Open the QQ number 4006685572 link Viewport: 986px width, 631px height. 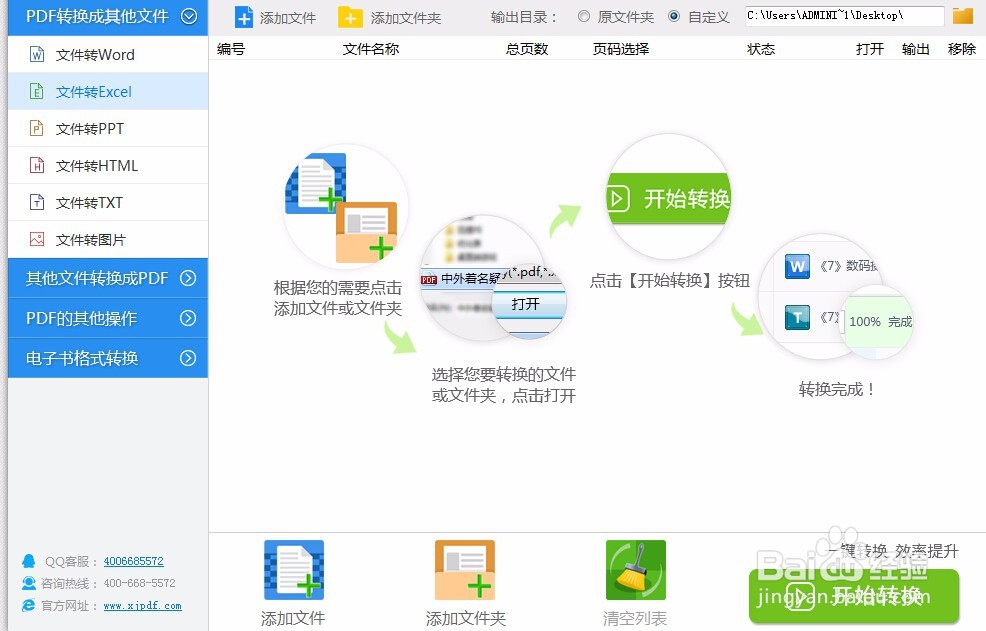coord(133,561)
